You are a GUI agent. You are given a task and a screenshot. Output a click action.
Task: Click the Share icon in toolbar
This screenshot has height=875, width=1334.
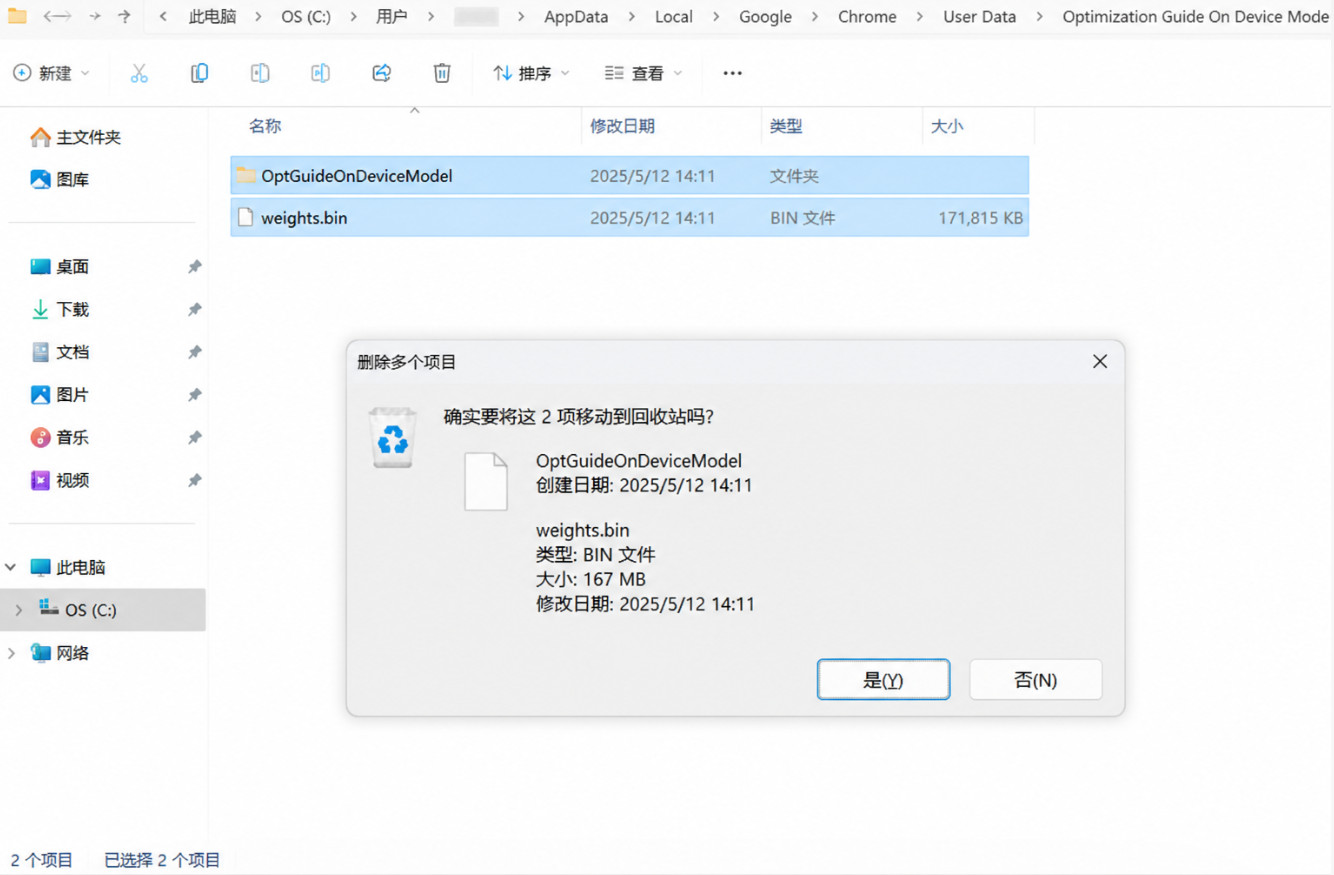click(381, 73)
